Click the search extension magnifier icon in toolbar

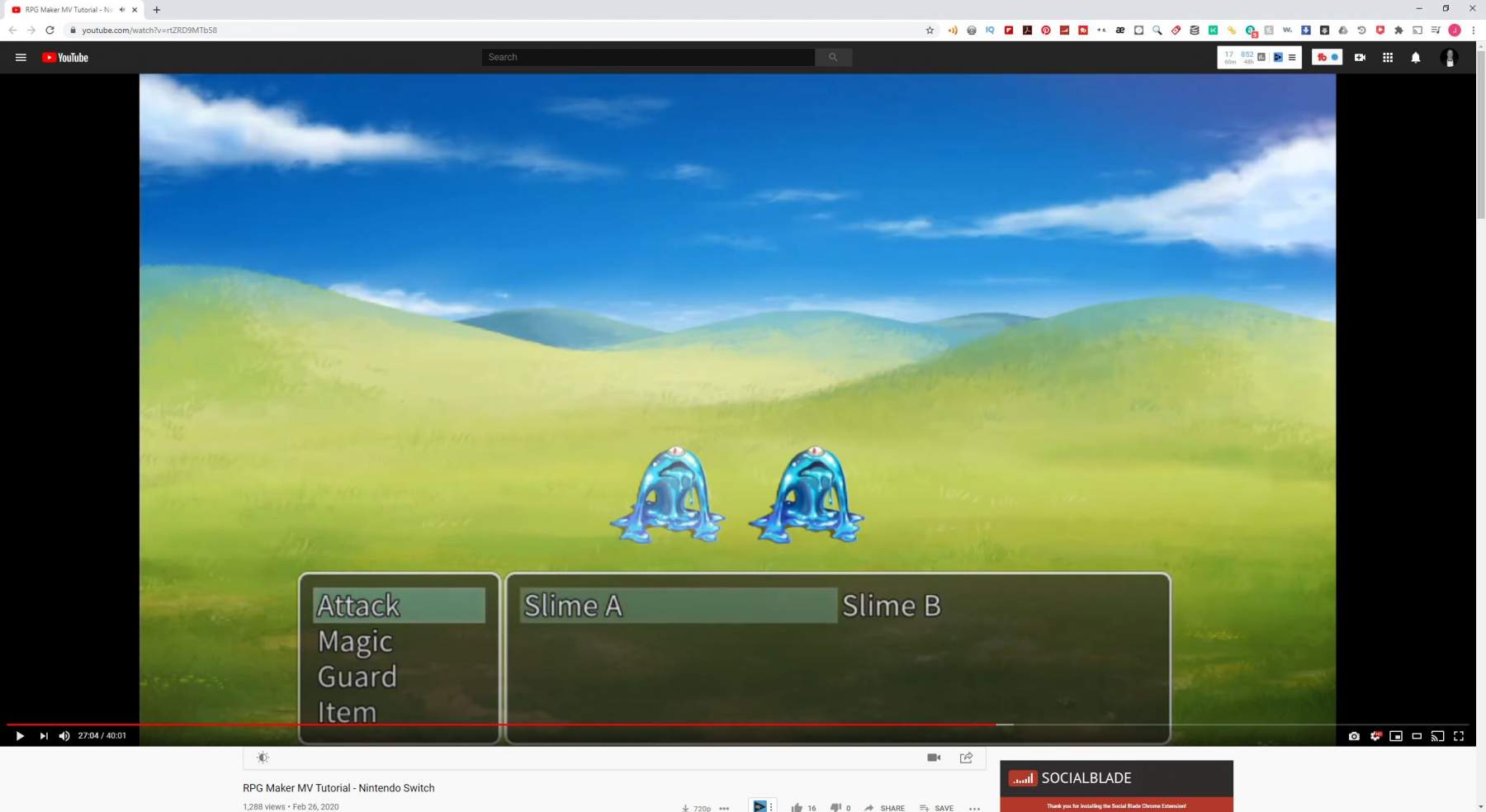[1157, 31]
